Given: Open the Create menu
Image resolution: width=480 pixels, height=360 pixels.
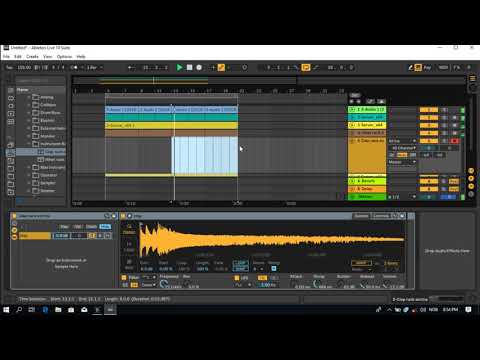Looking at the screenshot, I should 32,56.
